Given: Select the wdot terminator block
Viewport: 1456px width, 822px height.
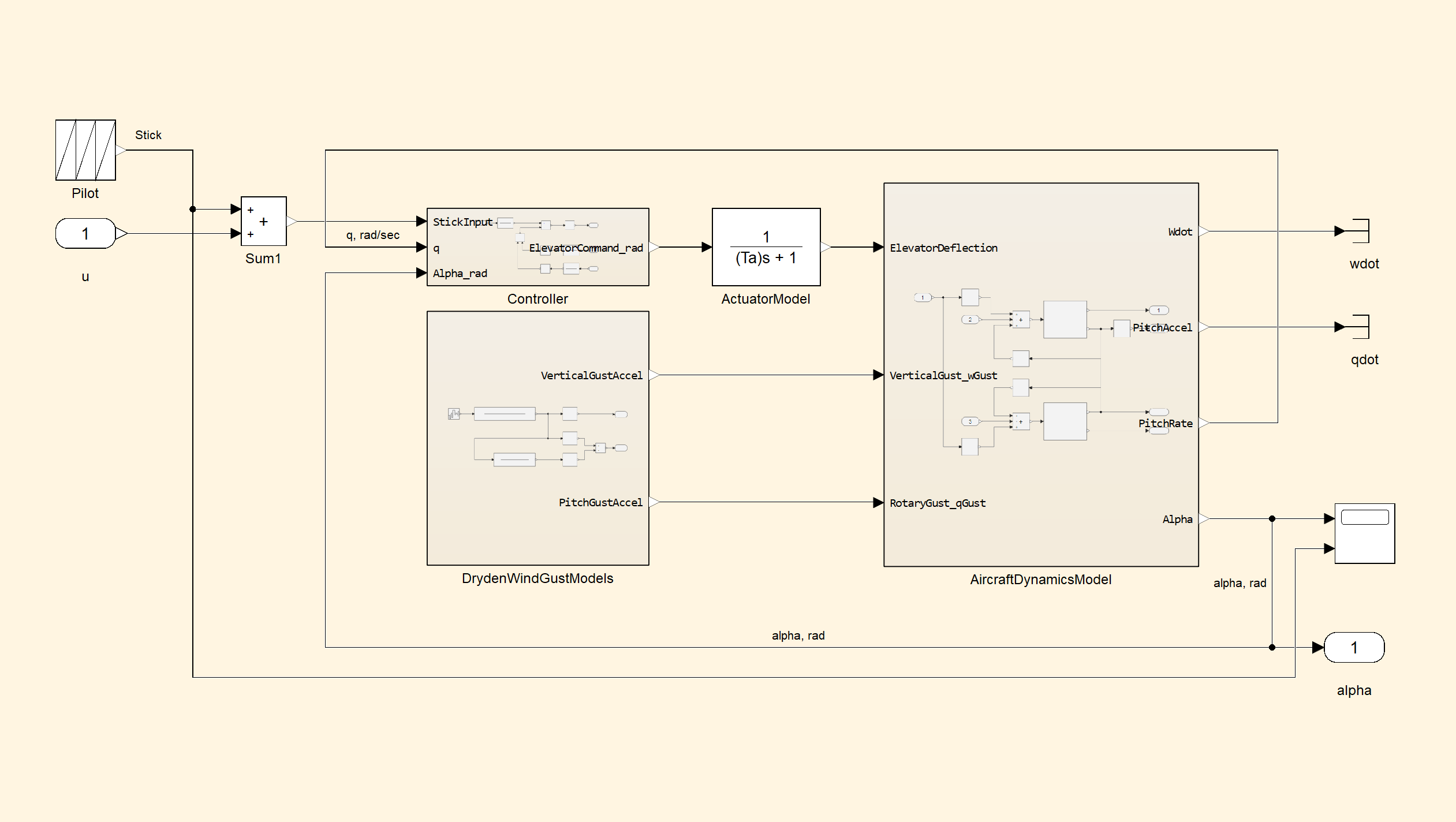Looking at the screenshot, I should [x=1360, y=231].
